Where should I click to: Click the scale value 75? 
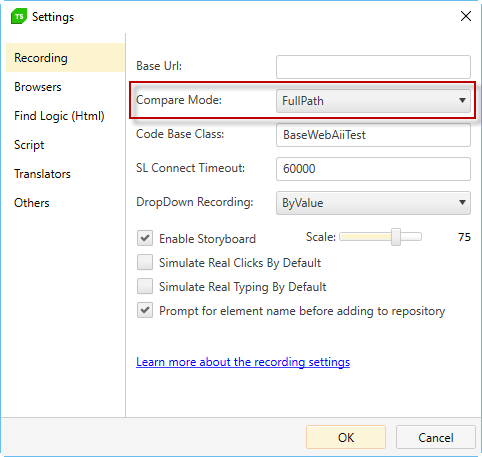[x=464, y=237]
